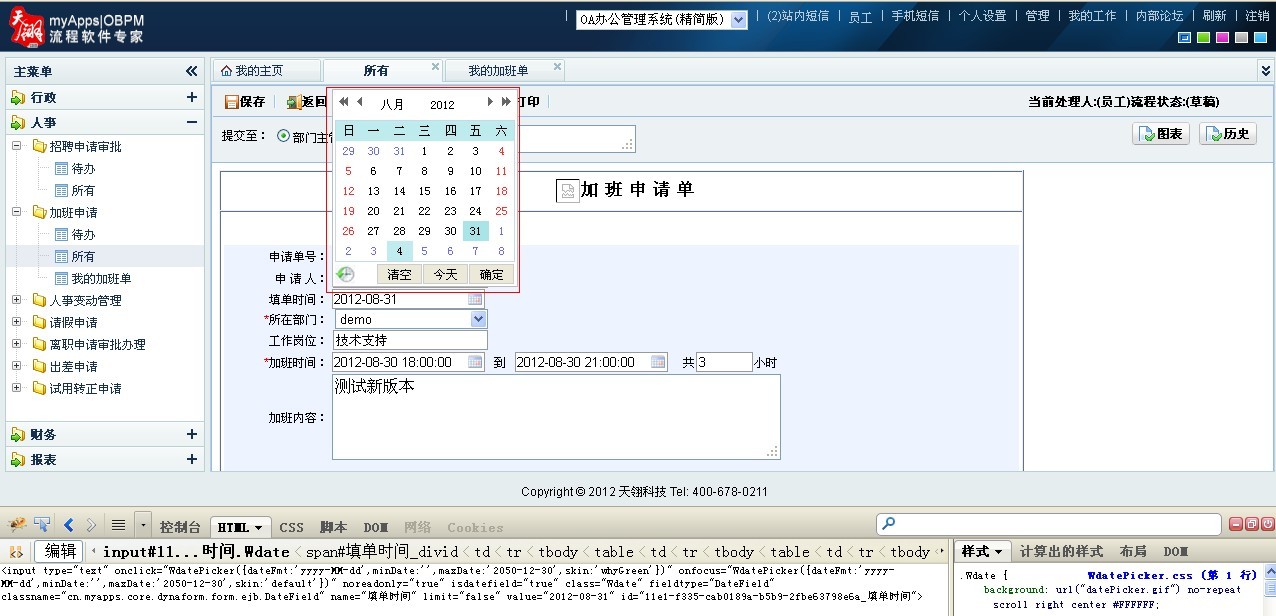This screenshot has width=1276, height=616.
Task: Expand the 报表 menu section
Action: 191,459
